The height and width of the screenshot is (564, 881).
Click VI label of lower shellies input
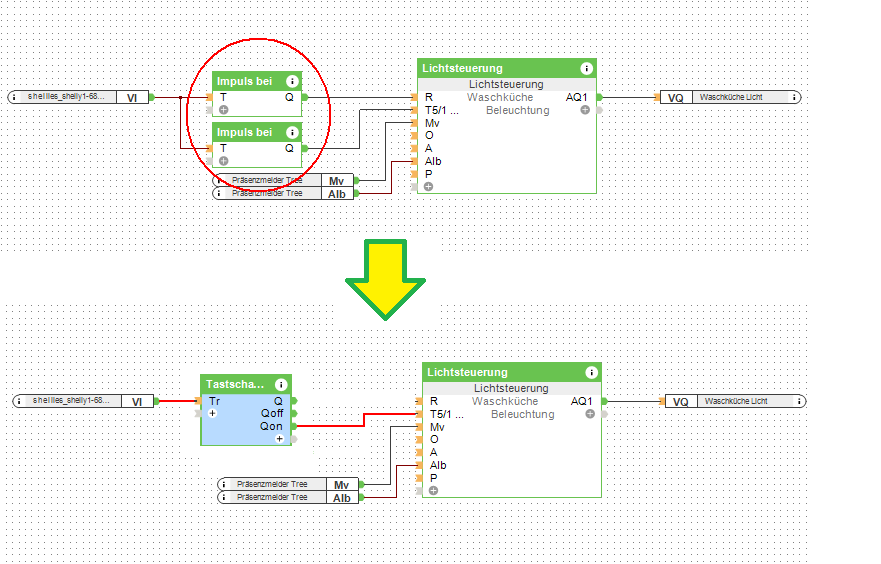pos(137,402)
